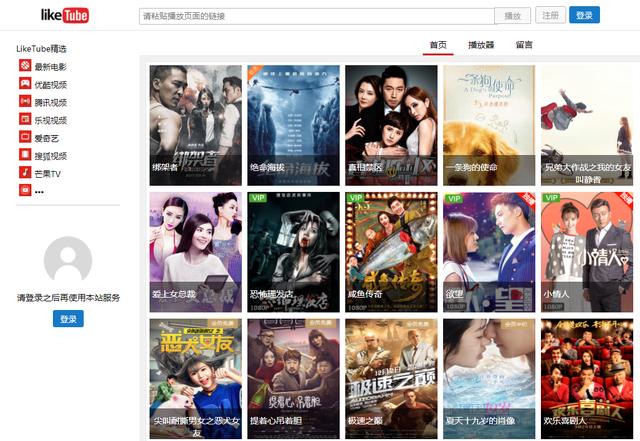Open 芒果TV category link

click(47, 174)
